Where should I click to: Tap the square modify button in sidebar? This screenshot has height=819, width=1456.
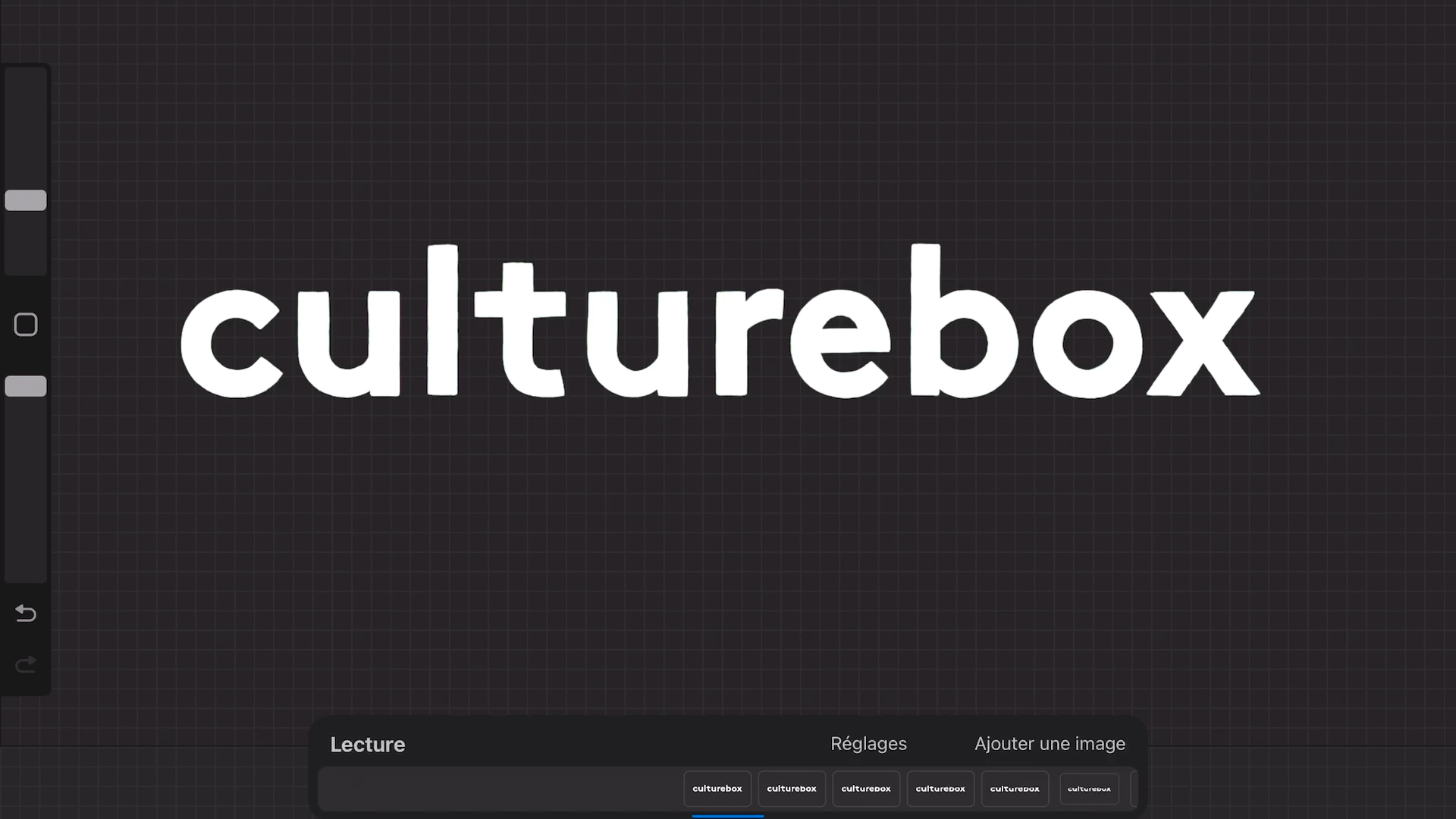[26, 325]
